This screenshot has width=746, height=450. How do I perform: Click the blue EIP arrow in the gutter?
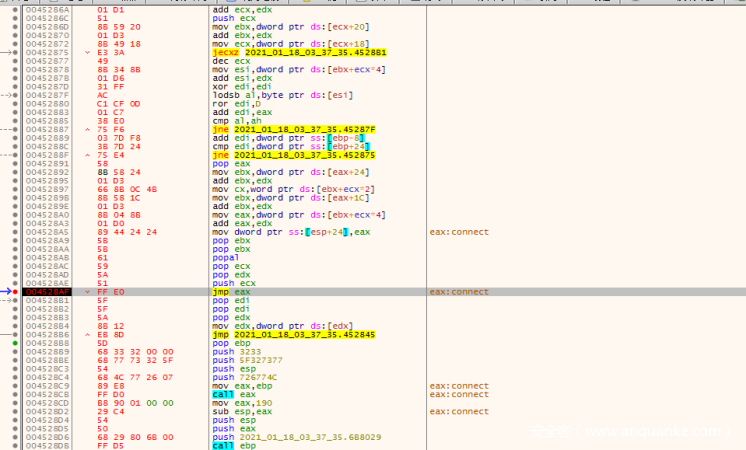(x=5, y=291)
